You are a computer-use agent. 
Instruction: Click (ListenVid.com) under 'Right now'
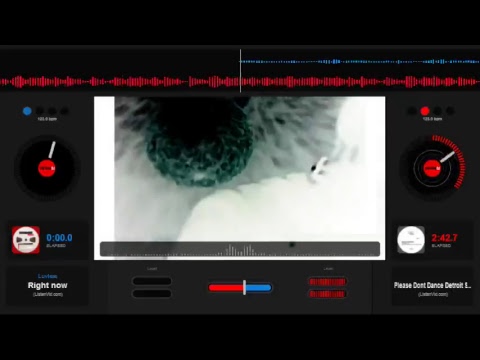click(48, 294)
